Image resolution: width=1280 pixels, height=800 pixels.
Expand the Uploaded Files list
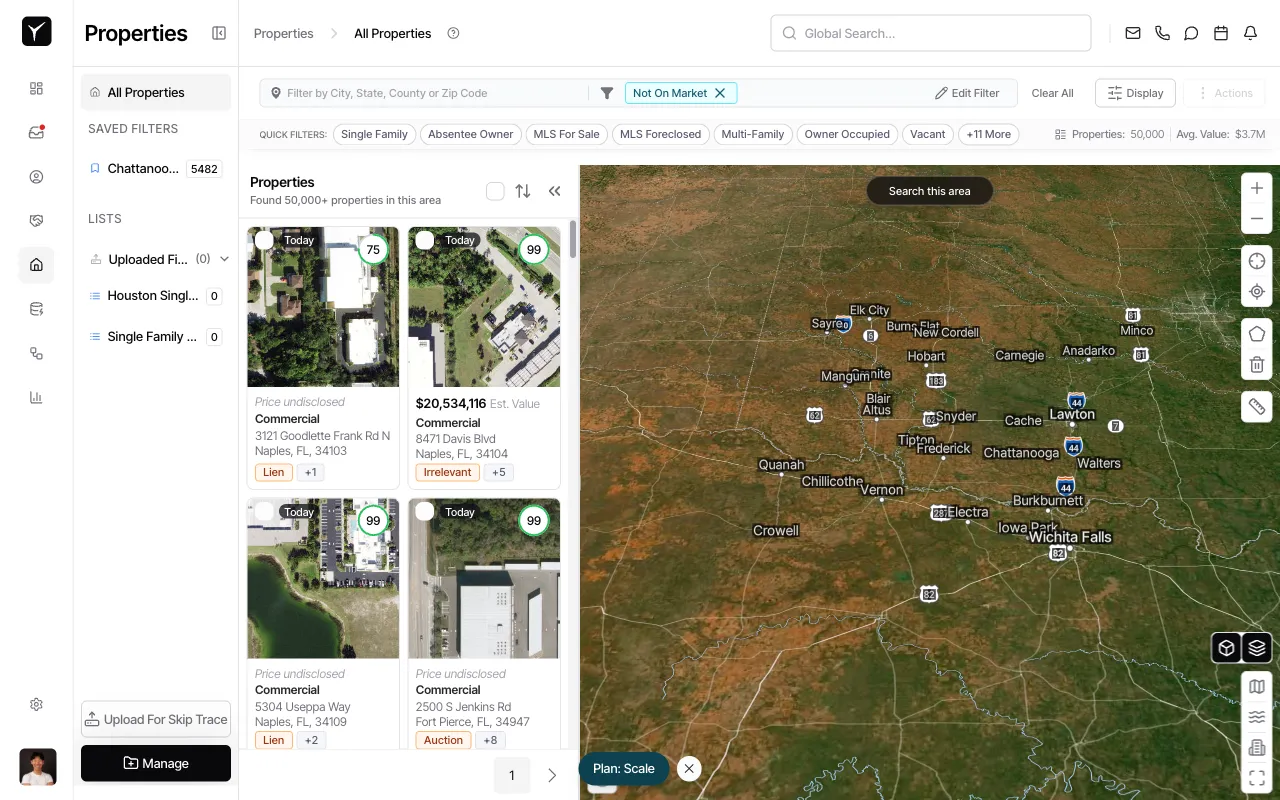click(224, 259)
